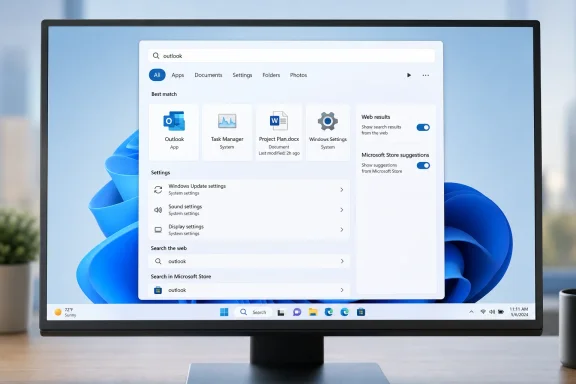Open the weather widget showing Sunny

(x=65, y=312)
